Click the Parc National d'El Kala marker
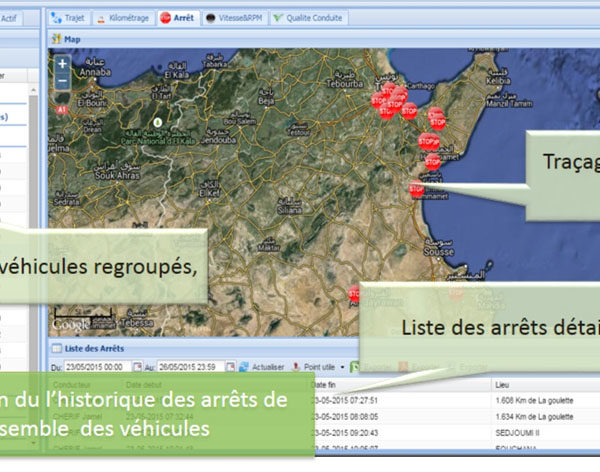The image size is (600, 472). coord(156,122)
